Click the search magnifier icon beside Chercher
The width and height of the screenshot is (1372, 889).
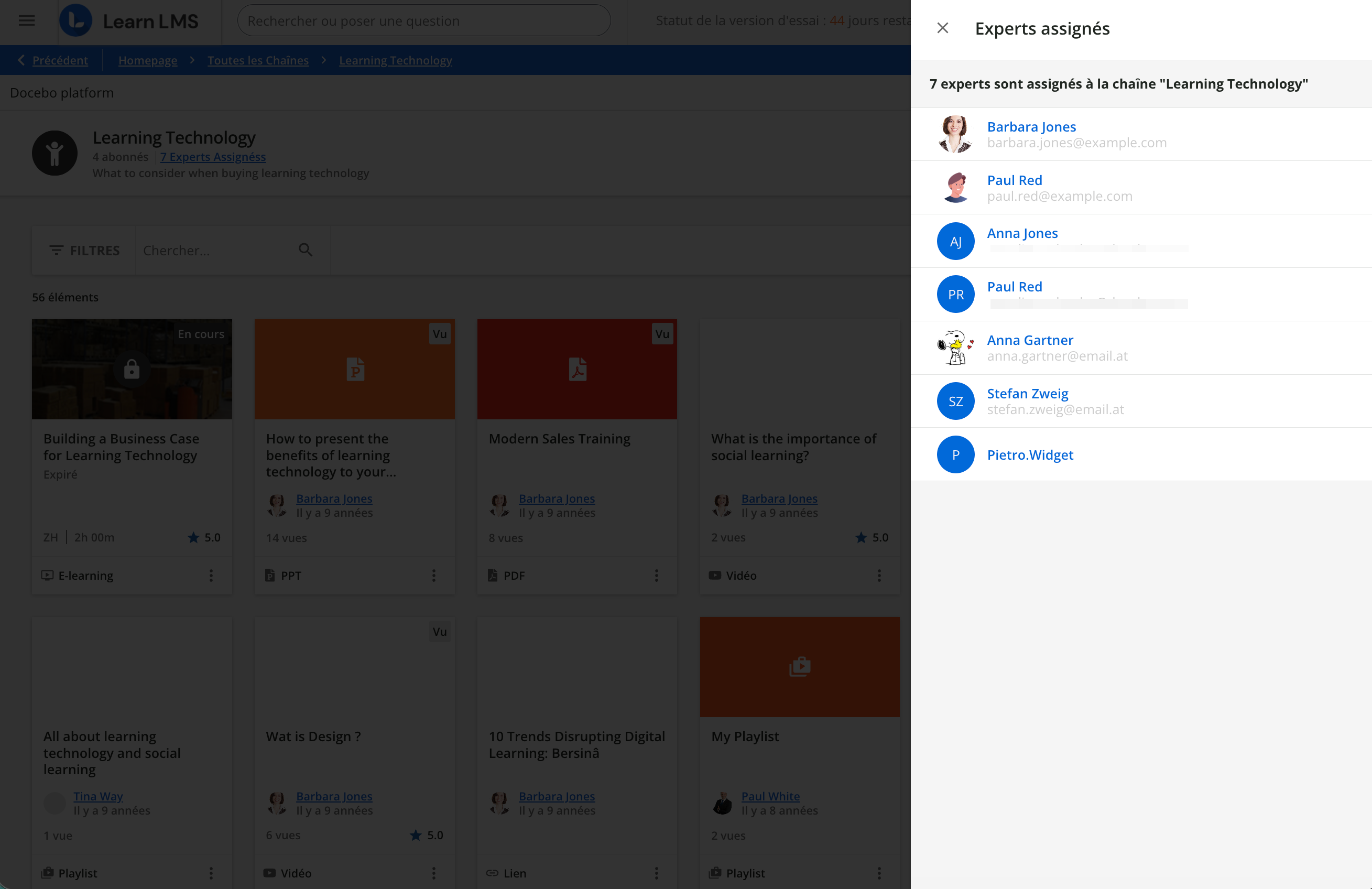coord(306,250)
